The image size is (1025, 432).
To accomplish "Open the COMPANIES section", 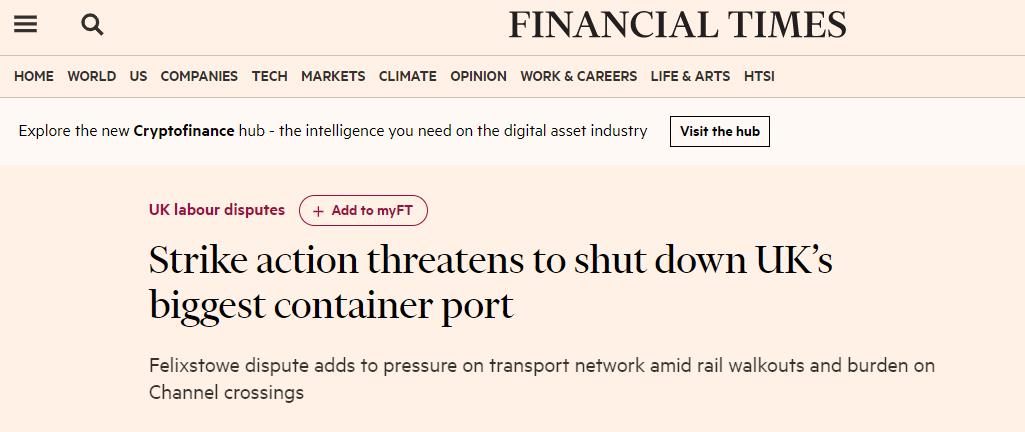I will [x=199, y=76].
